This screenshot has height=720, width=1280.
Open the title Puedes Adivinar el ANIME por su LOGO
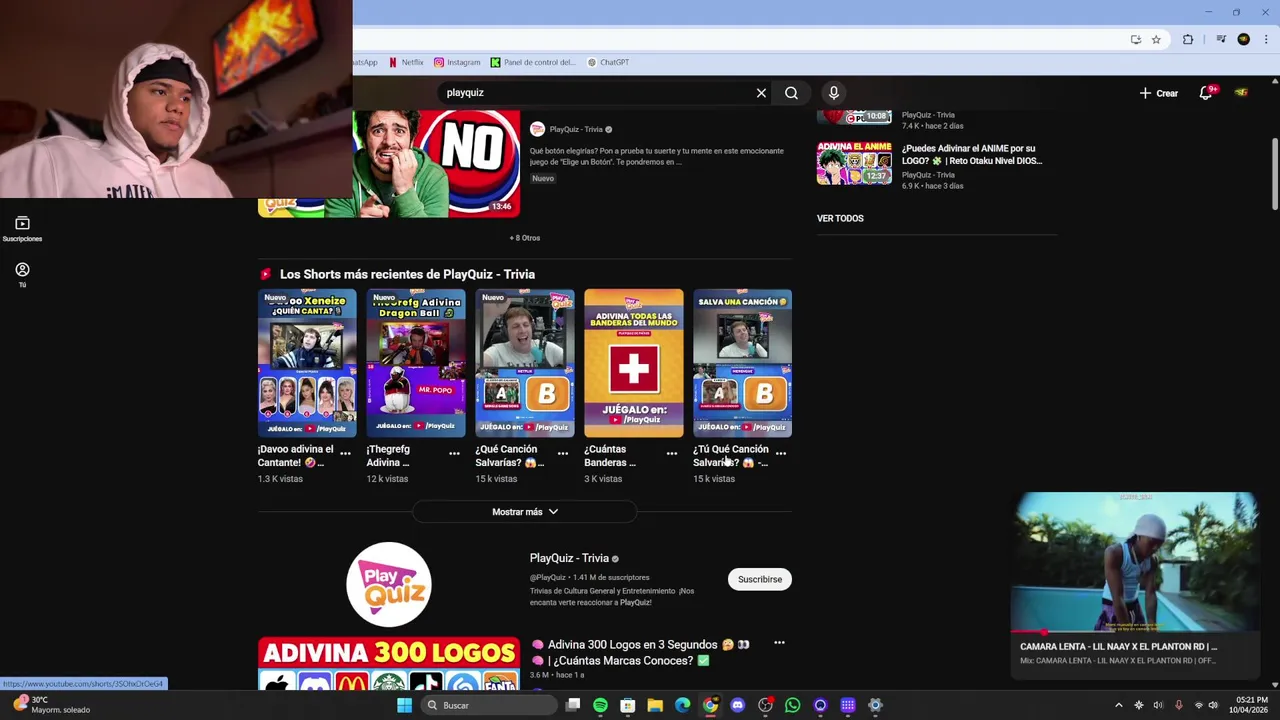click(972, 154)
